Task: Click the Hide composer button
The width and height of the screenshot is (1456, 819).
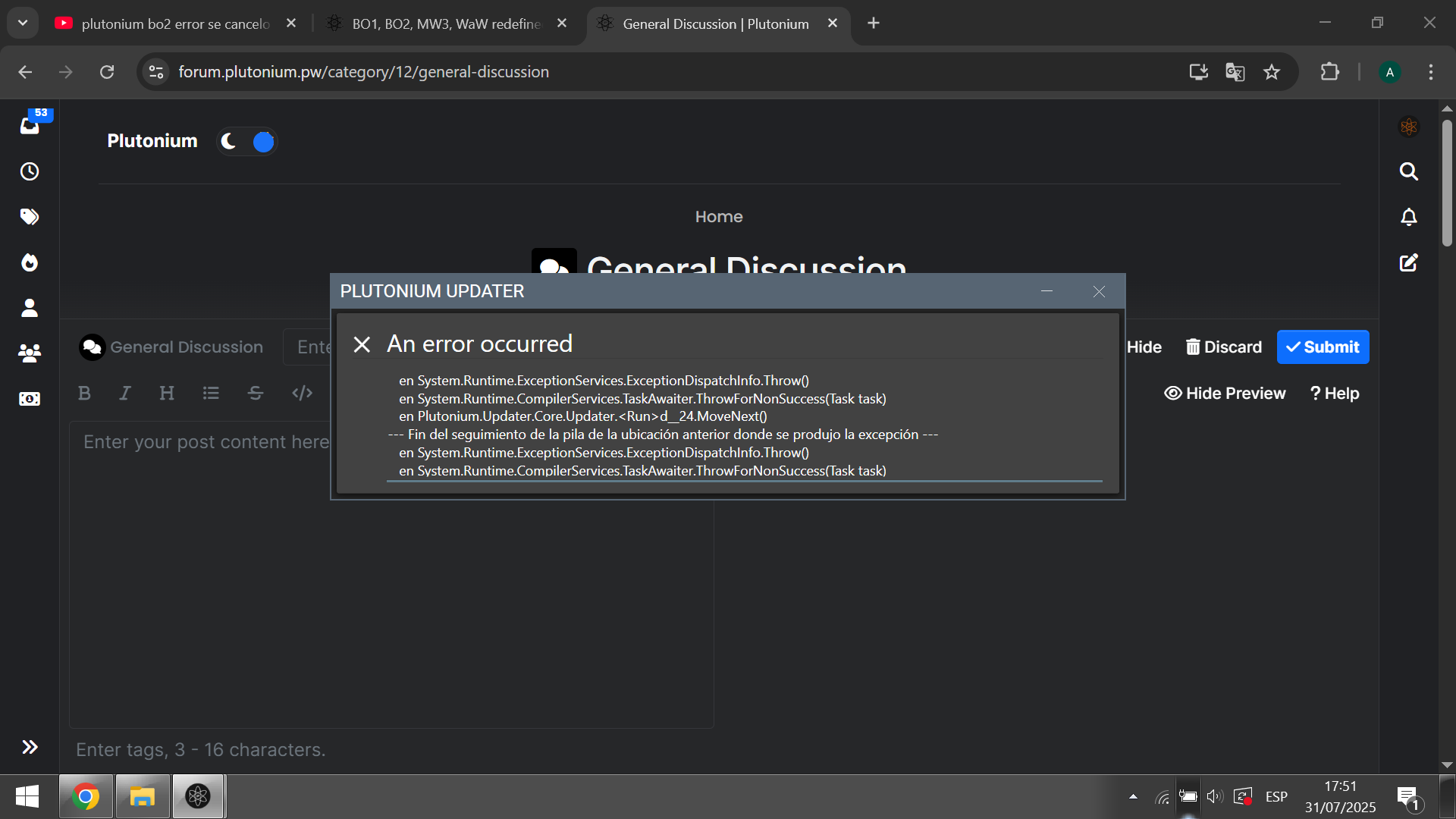Action: (1144, 347)
